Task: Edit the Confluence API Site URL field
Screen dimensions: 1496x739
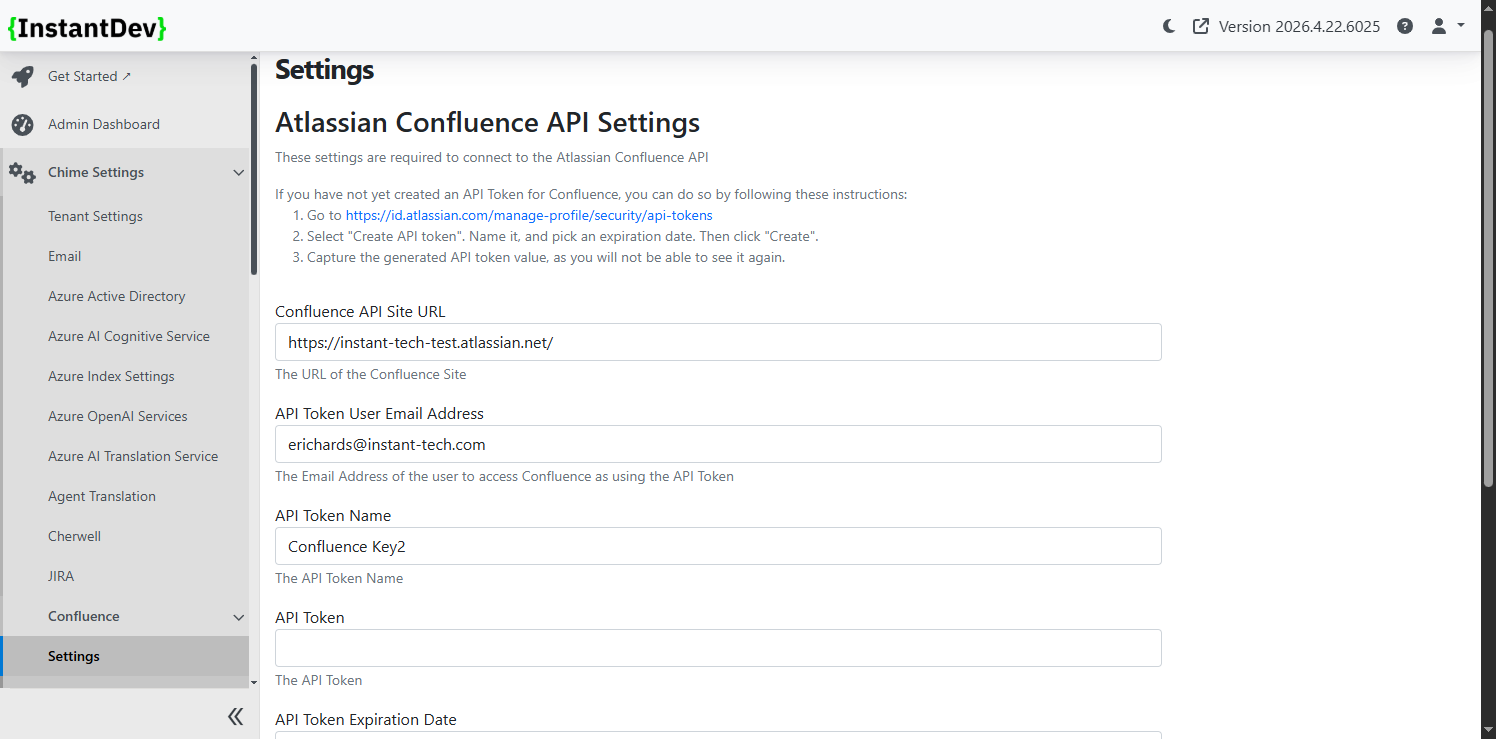Action: coord(718,342)
